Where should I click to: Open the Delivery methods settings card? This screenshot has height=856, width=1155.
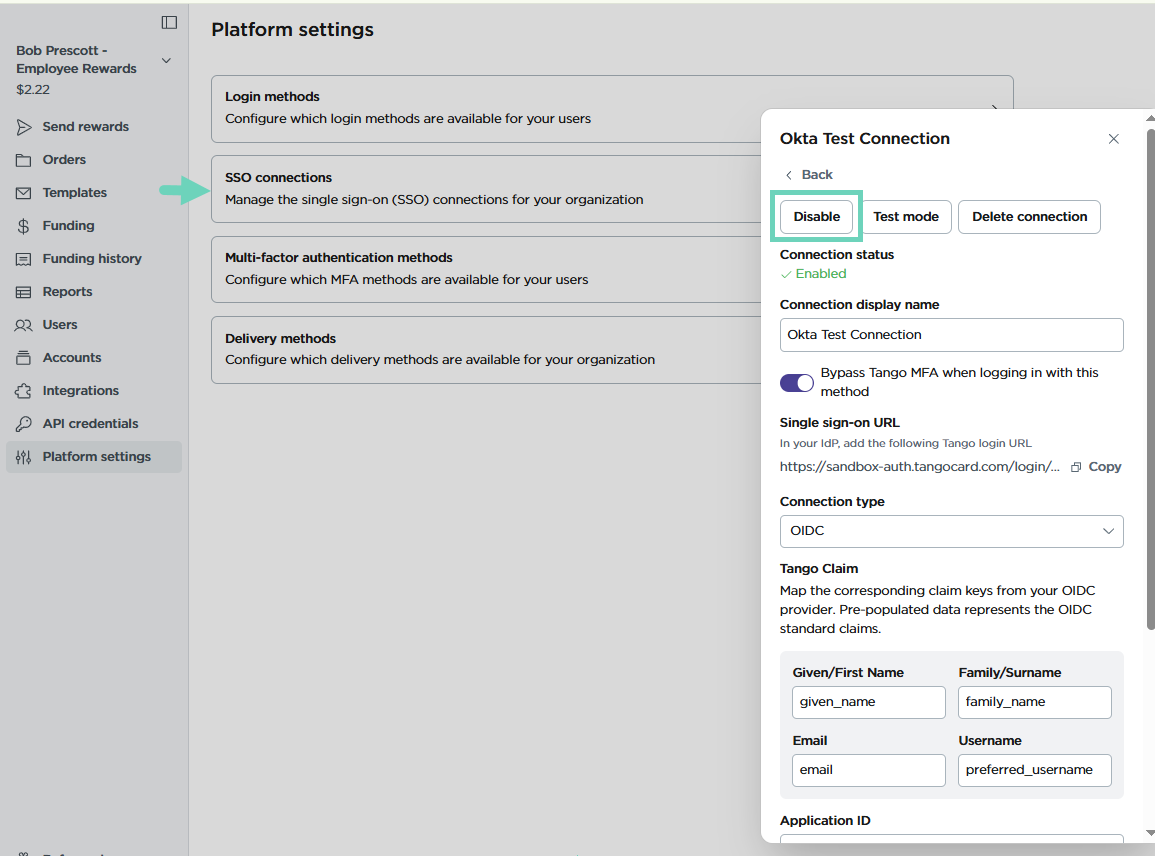point(486,350)
